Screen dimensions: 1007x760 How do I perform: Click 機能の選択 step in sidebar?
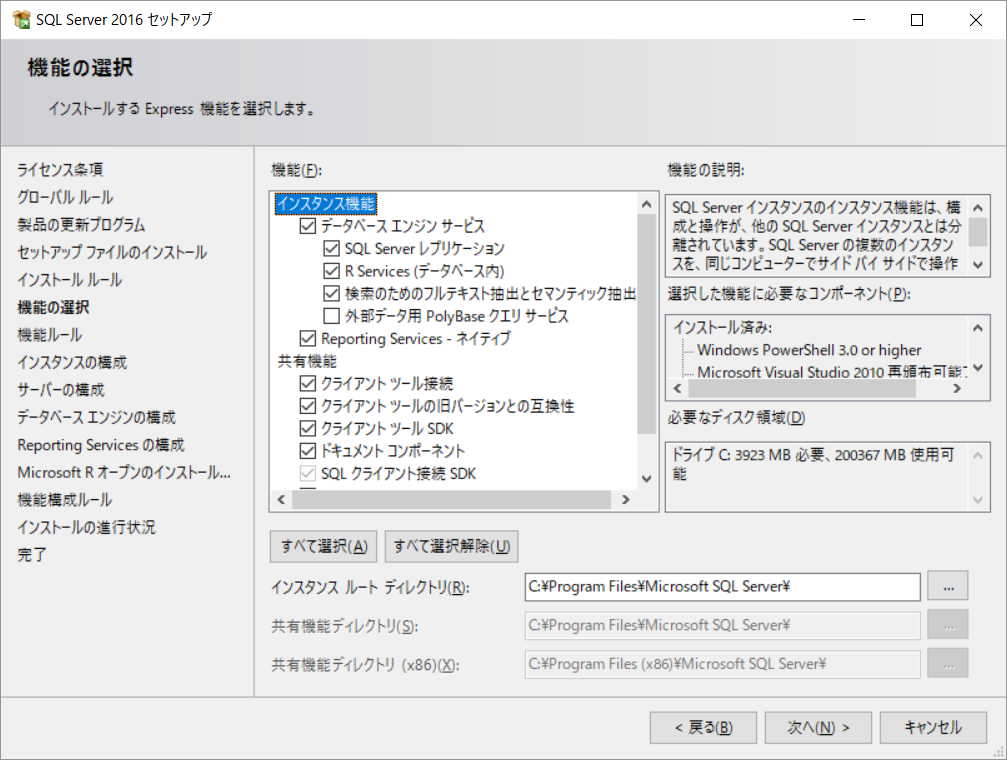(53, 308)
